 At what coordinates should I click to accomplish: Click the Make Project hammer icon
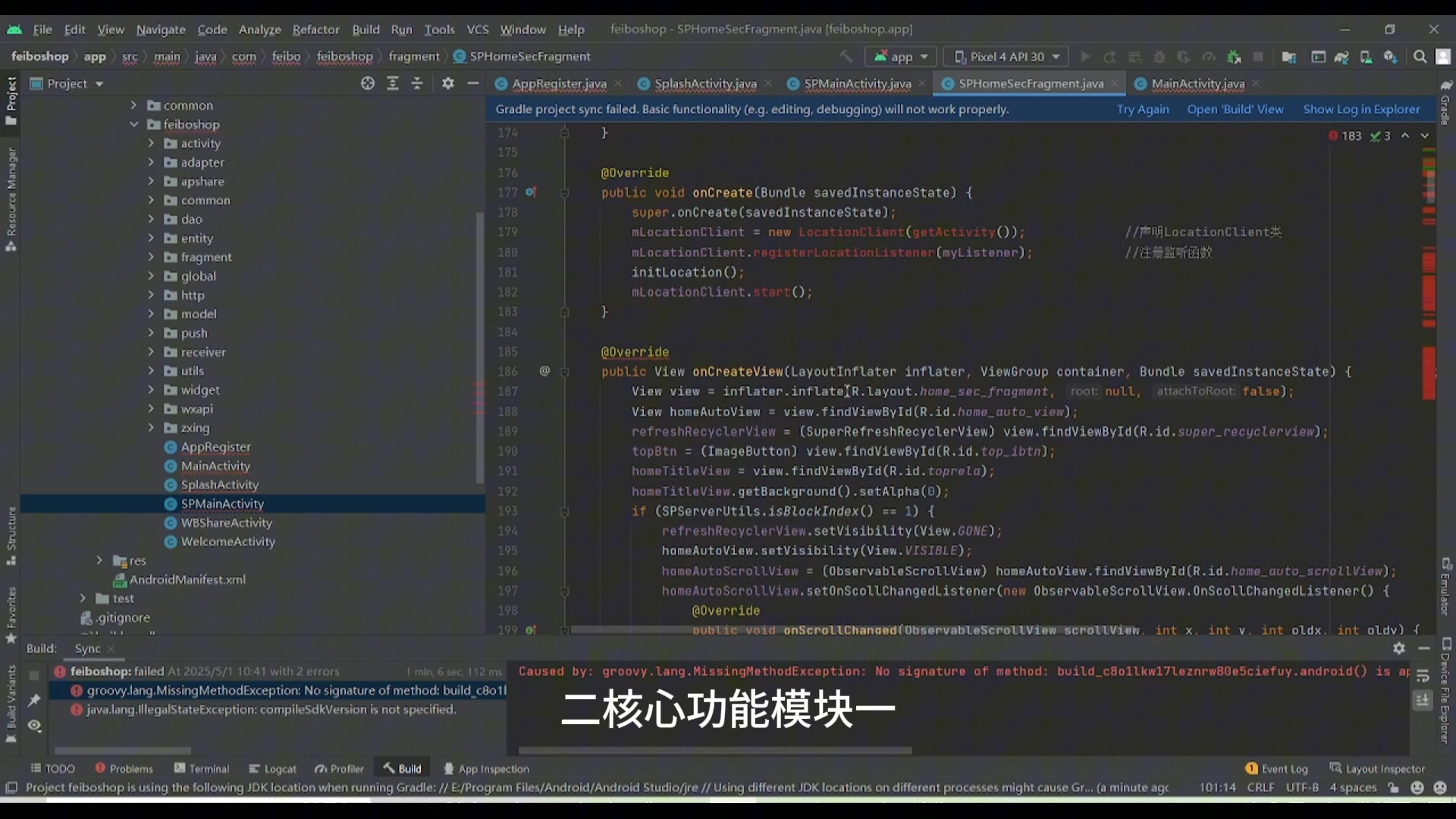[x=845, y=57]
